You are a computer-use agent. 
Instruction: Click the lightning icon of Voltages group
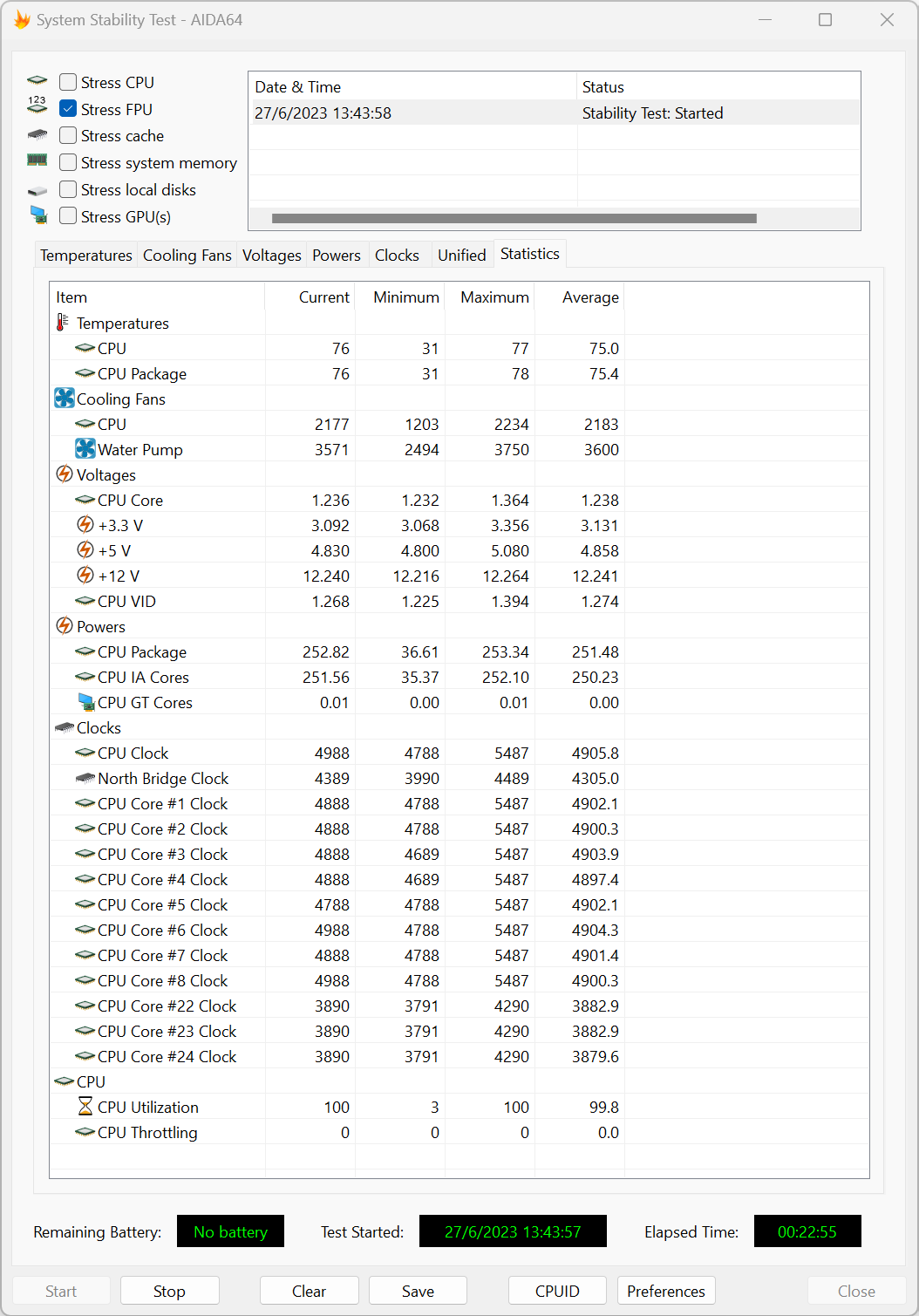coord(65,474)
